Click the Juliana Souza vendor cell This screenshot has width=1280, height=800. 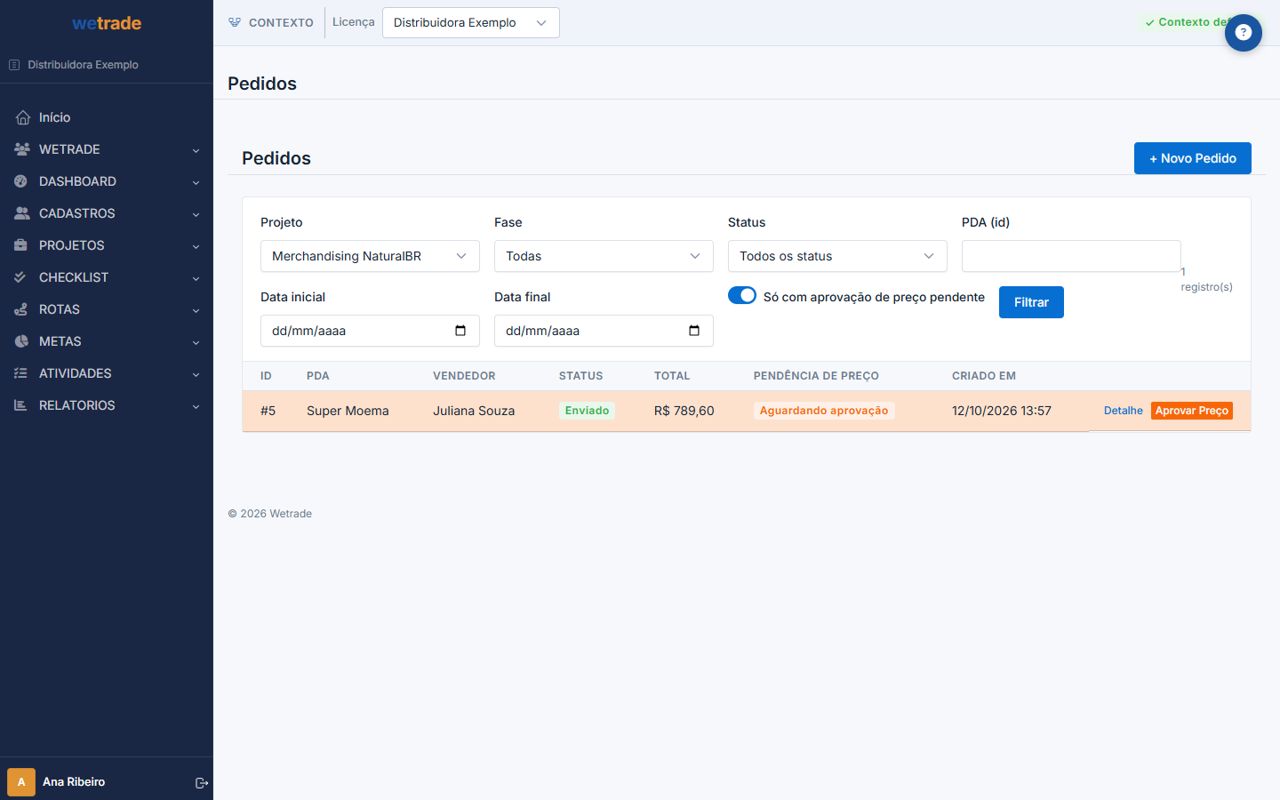coord(474,411)
